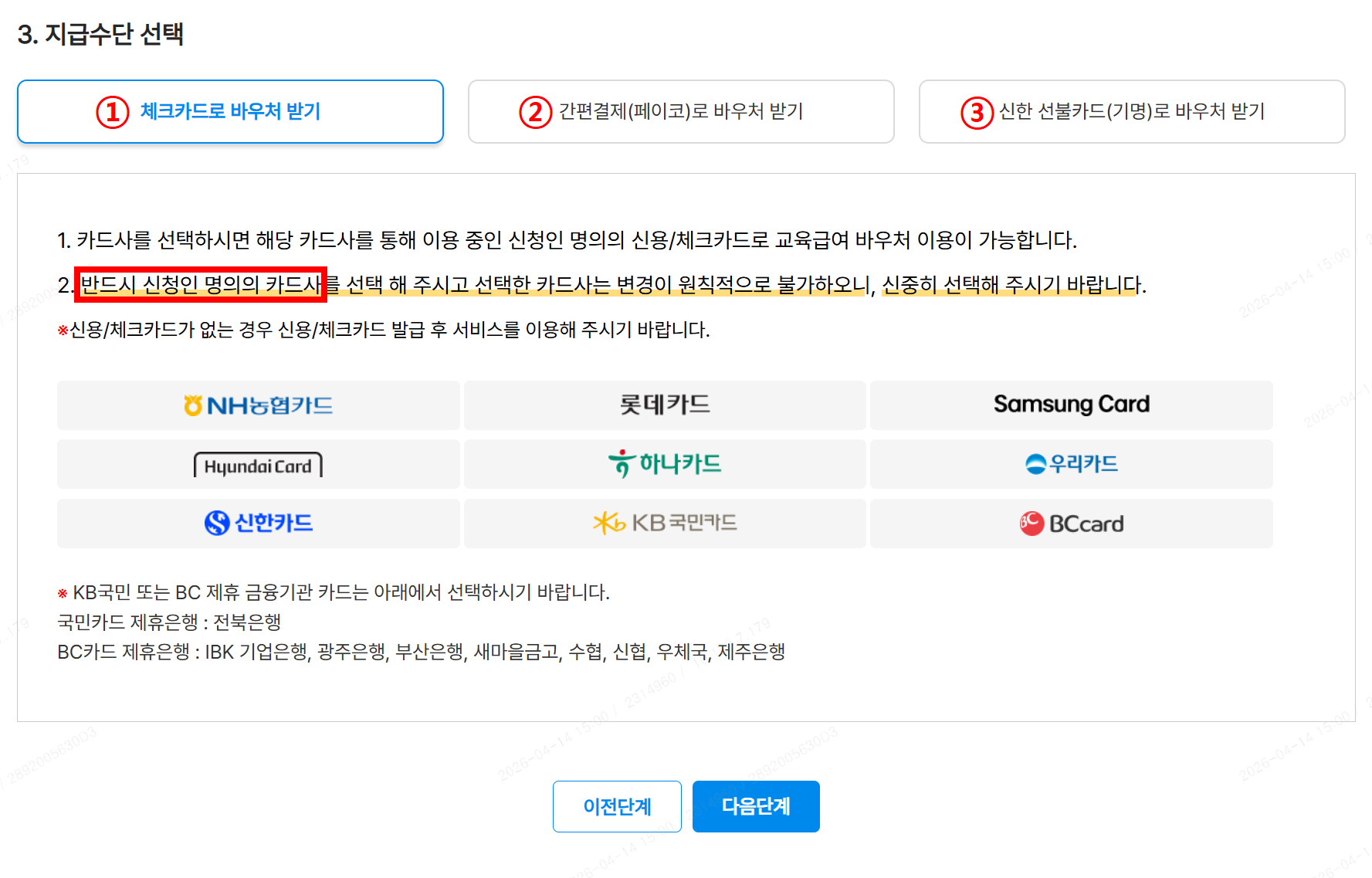The width and height of the screenshot is (1372, 878).
Task: Go back with 이전단계 button
Action: coord(617,806)
